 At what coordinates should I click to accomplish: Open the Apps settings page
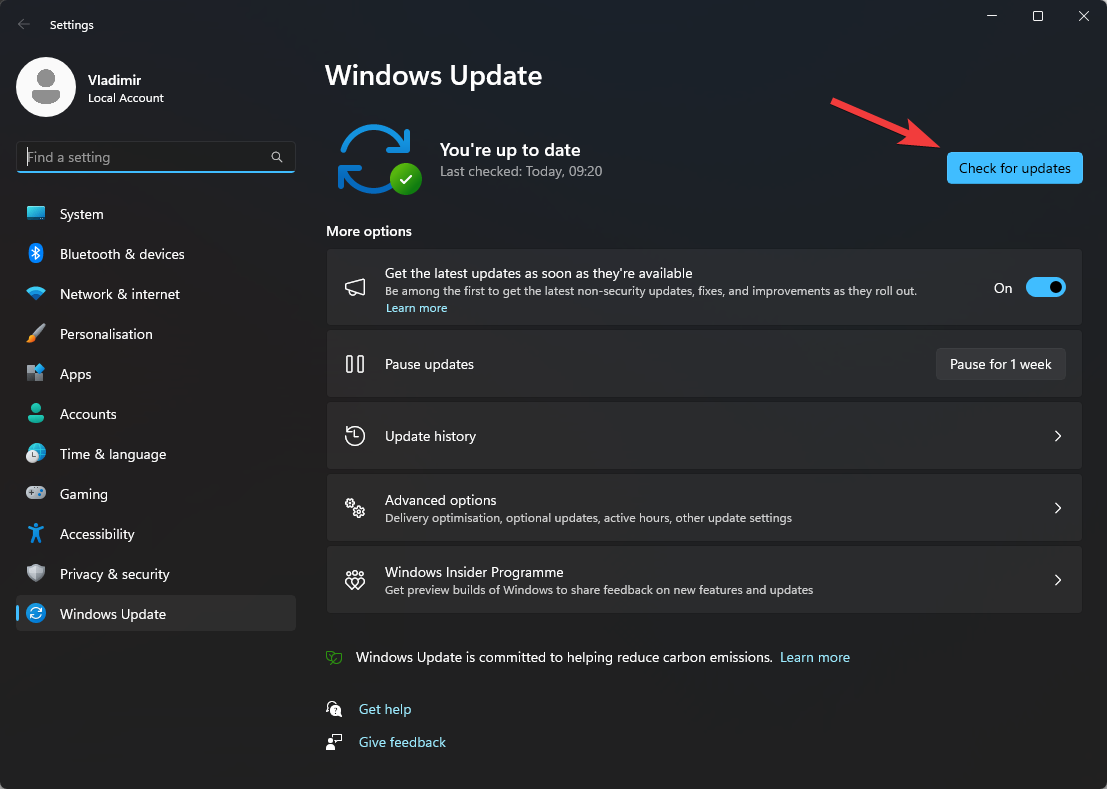(x=75, y=374)
